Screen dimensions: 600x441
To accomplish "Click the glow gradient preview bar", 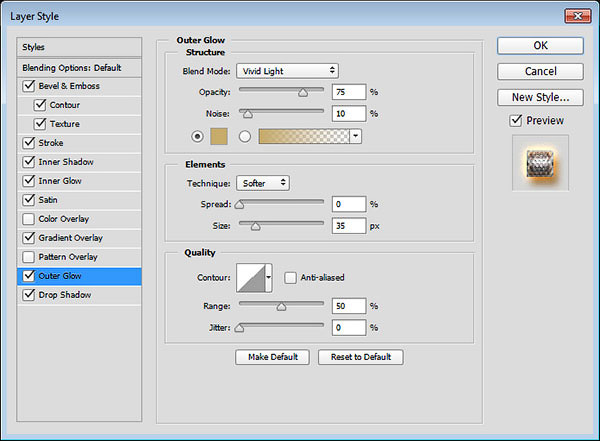I will pos(304,136).
